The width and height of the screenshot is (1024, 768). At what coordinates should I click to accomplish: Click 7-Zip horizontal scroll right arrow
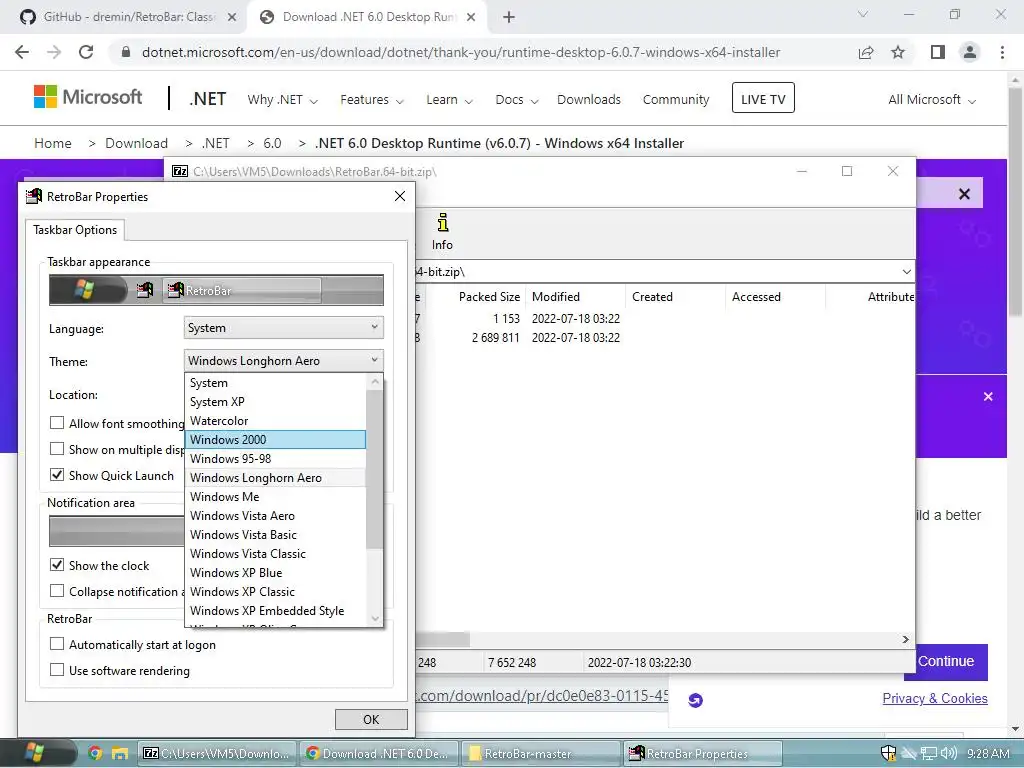[x=905, y=639]
